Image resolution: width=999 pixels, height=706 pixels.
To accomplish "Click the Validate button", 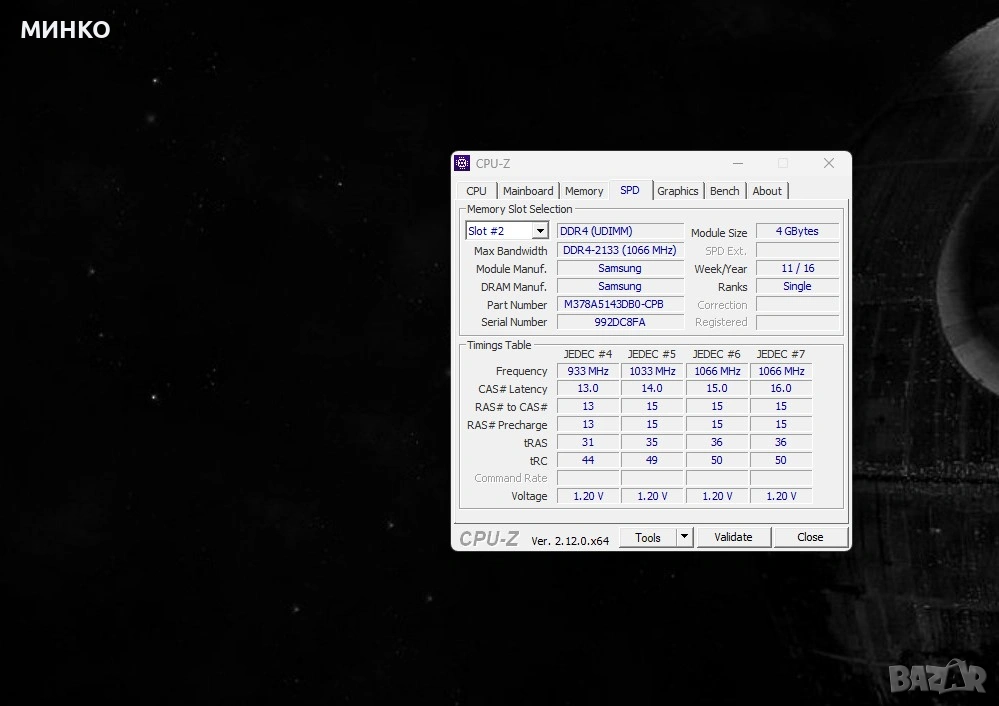I will (733, 537).
